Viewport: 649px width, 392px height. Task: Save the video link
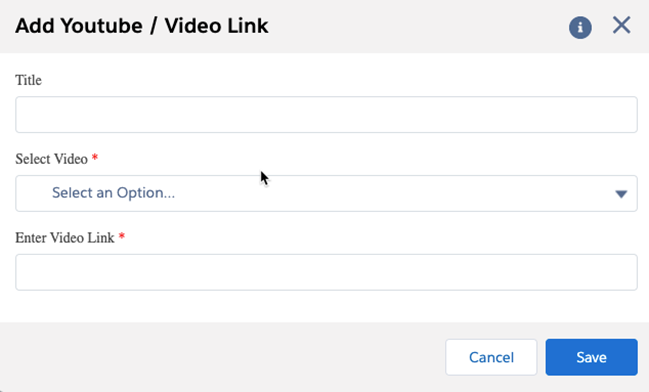591,357
